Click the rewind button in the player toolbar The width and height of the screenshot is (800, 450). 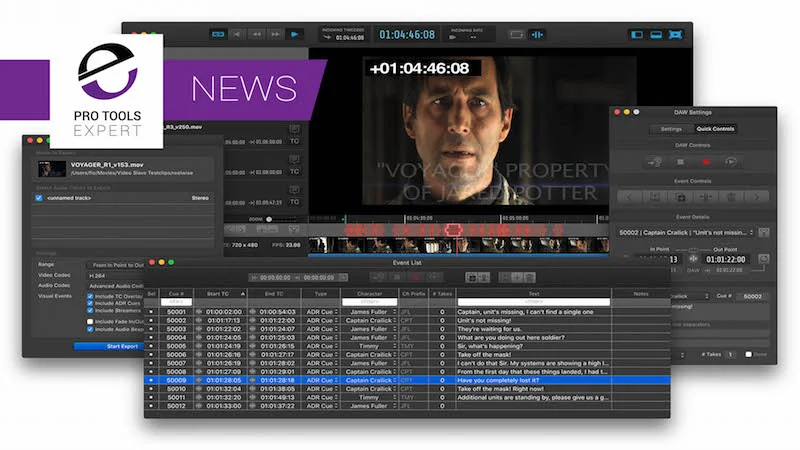click(x=256, y=34)
